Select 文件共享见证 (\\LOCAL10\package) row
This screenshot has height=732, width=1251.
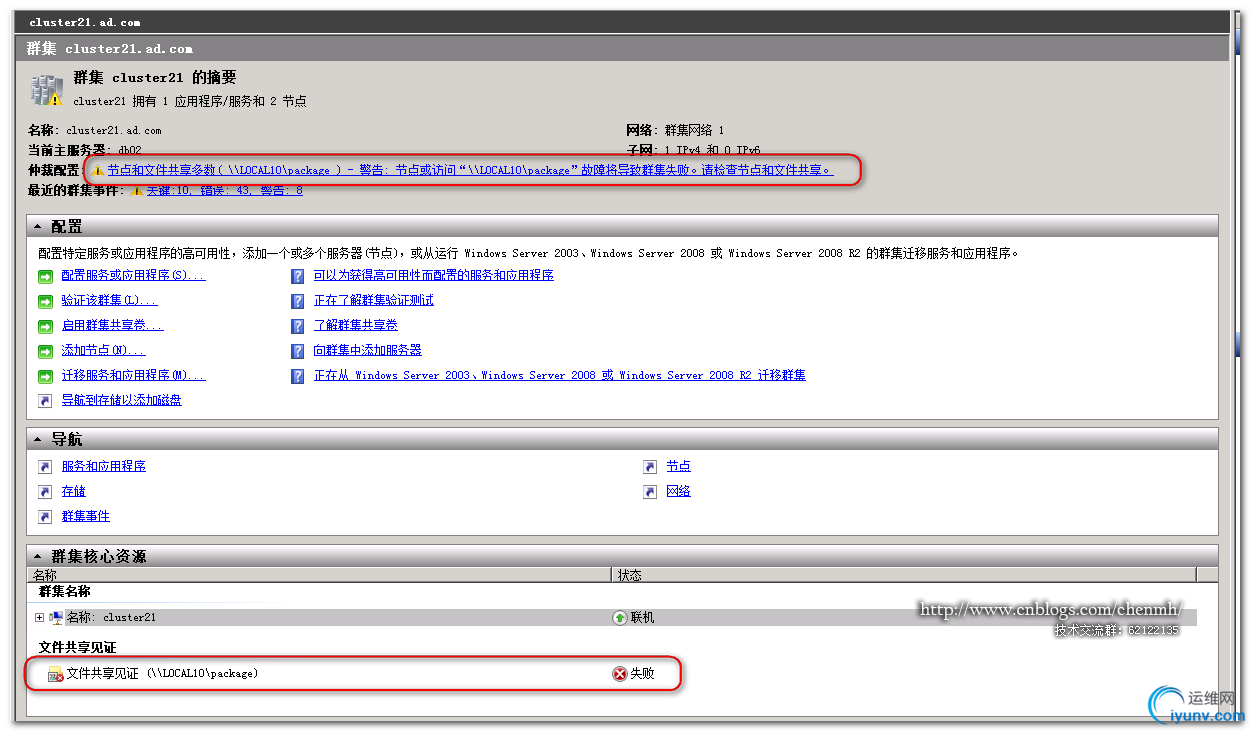[x=612, y=674]
